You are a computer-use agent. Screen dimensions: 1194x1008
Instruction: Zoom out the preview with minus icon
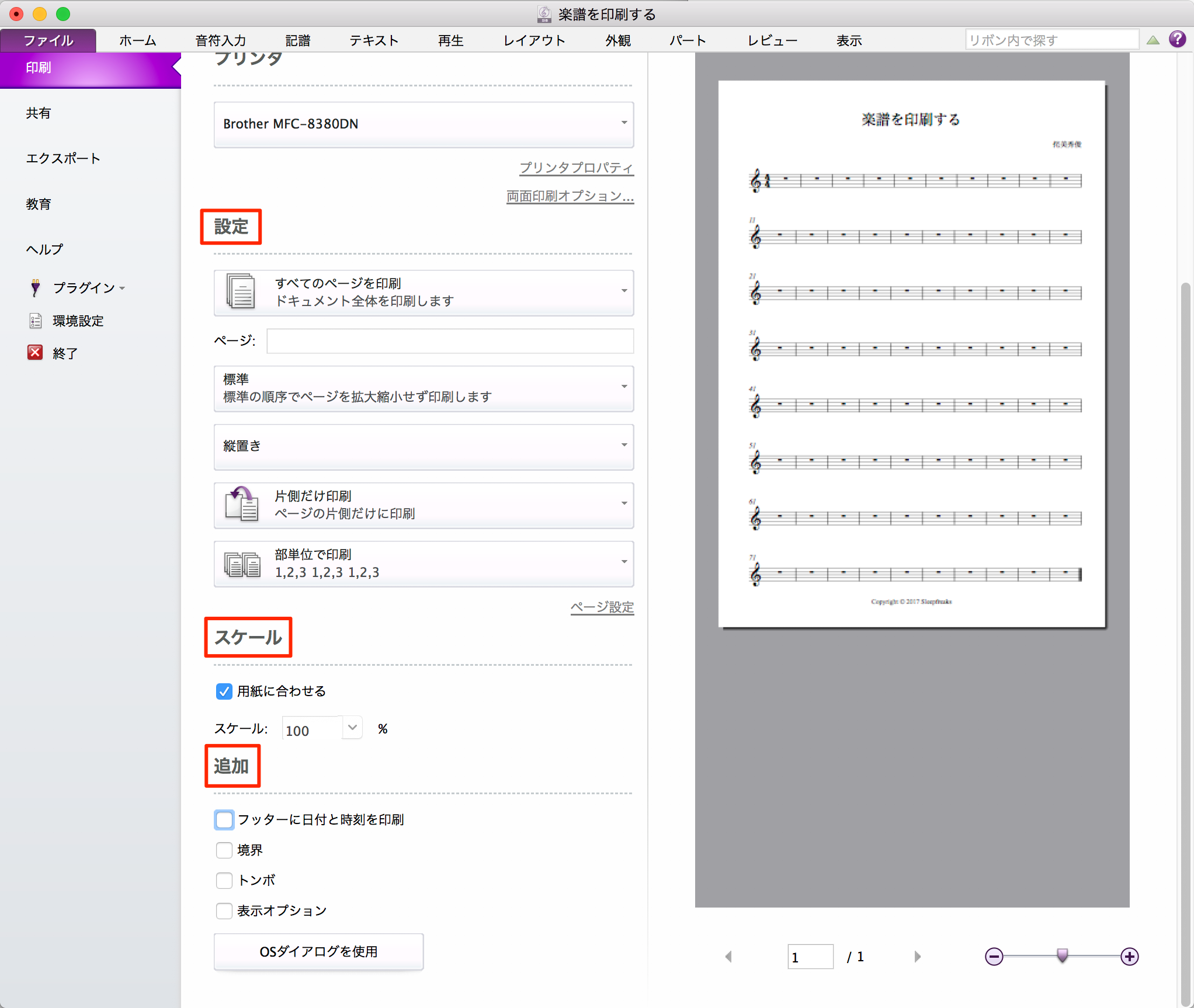[x=994, y=957]
